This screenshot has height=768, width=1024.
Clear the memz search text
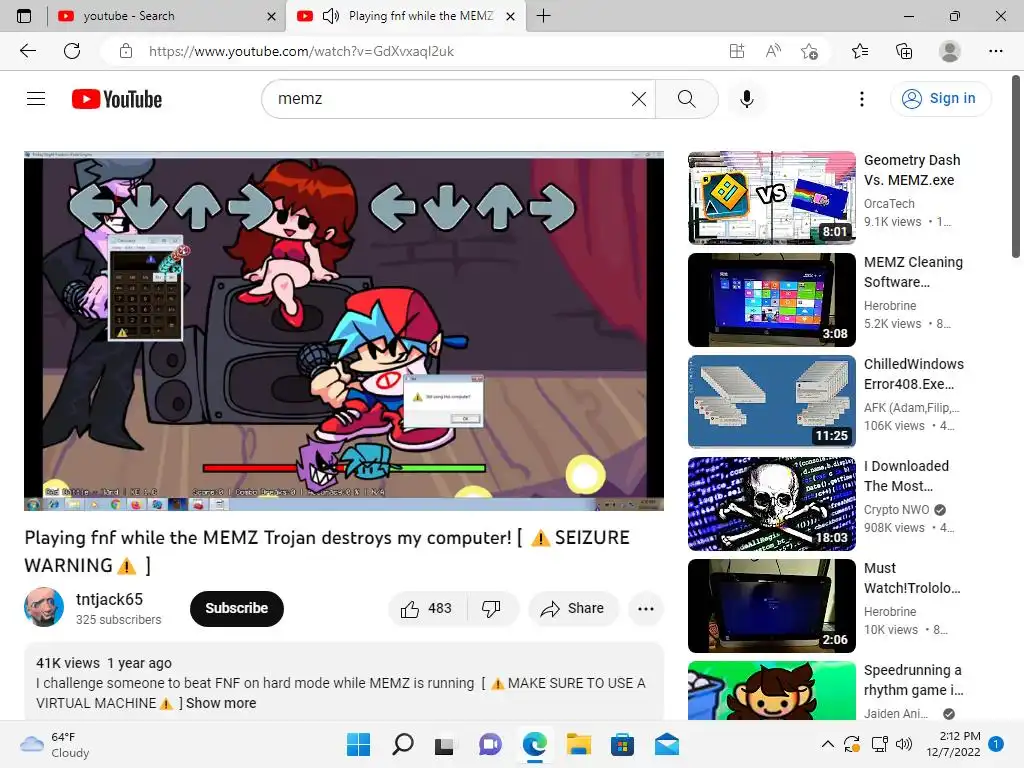coord(639,99)
